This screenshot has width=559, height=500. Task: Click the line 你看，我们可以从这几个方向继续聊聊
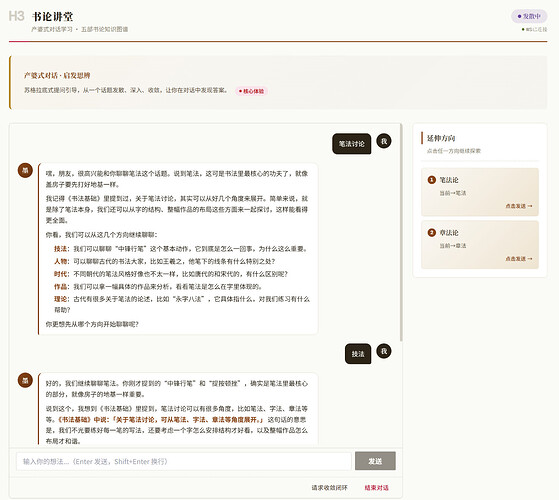click(x=102, y=235)
